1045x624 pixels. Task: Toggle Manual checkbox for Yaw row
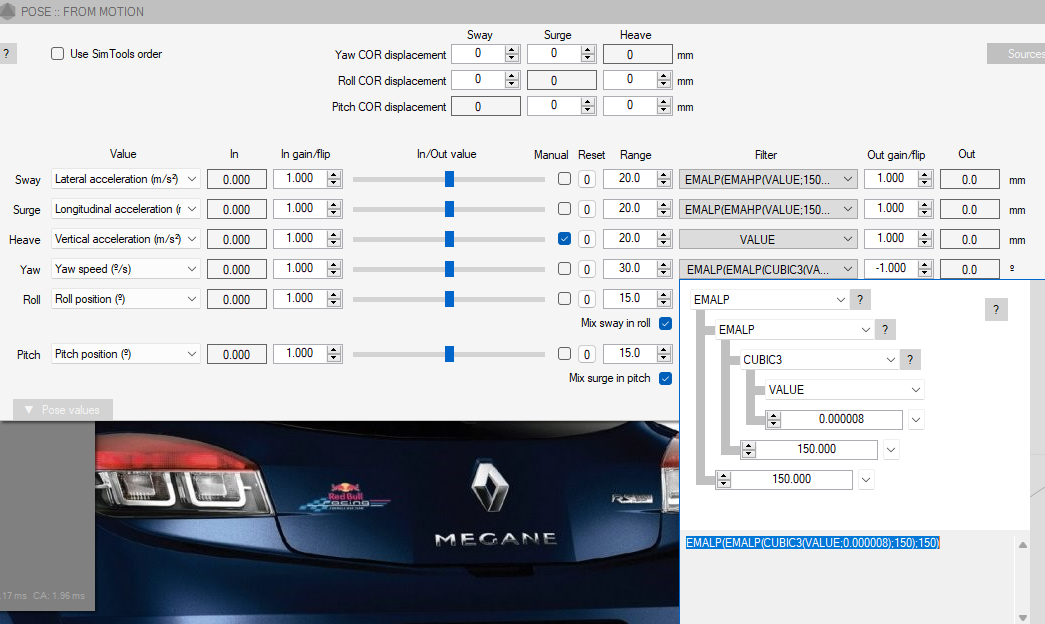(x=564, y=269)
